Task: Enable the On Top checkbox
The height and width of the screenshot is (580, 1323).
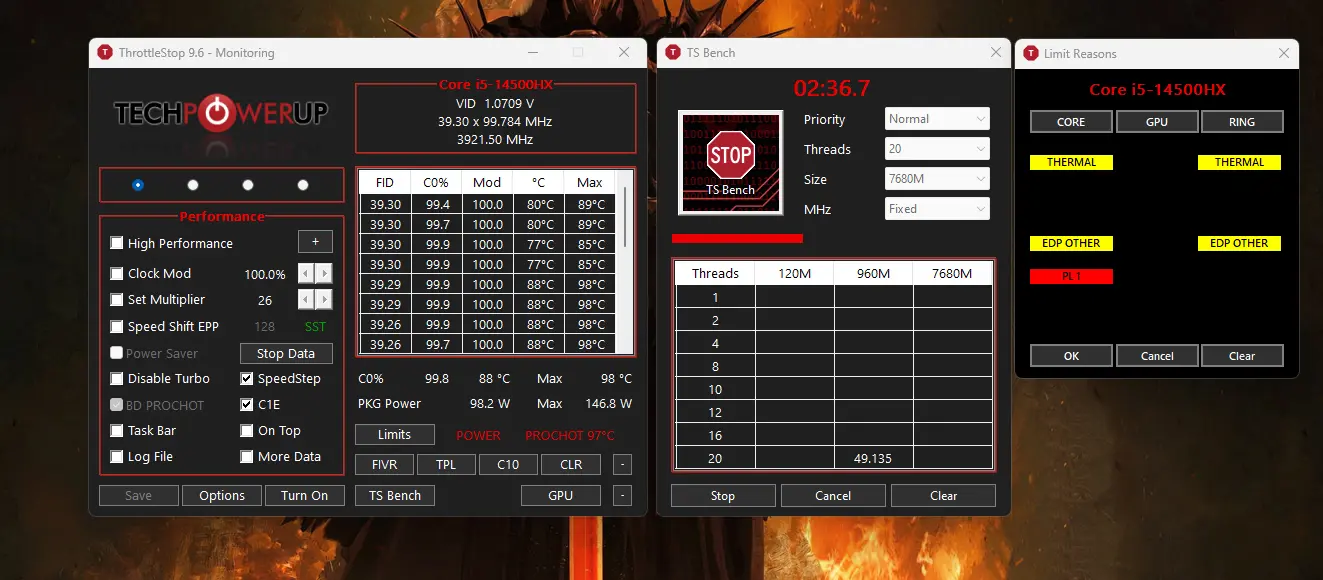Action: [x=247, y=430]
